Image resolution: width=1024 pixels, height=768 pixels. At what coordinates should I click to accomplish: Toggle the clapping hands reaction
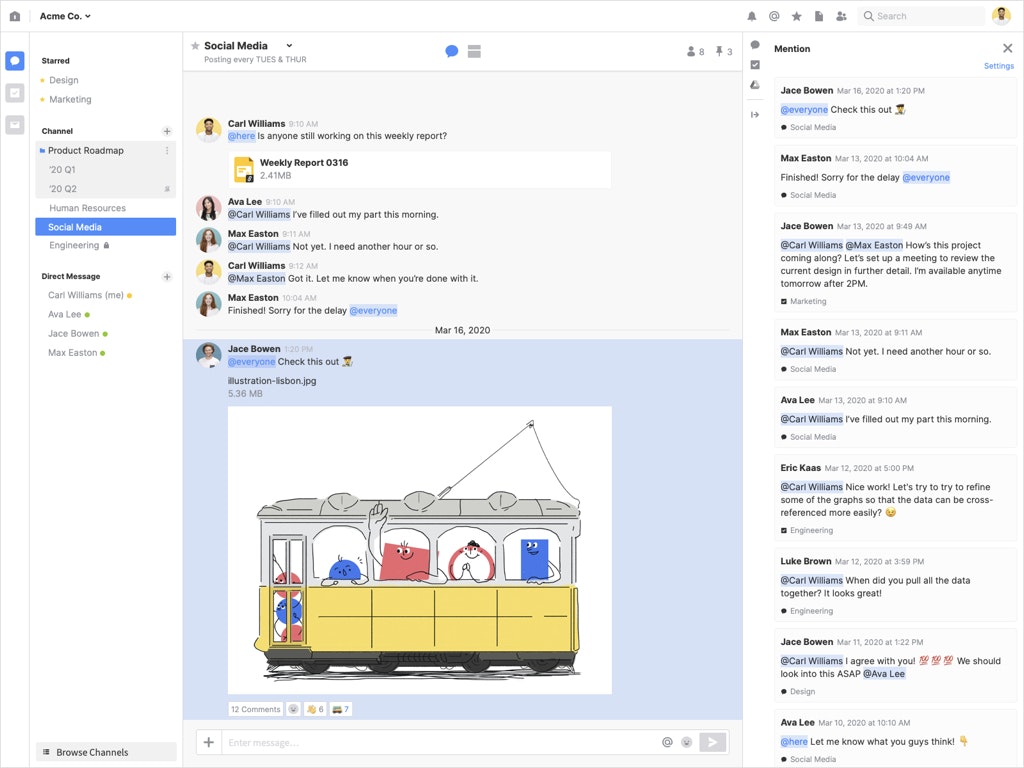315,709
